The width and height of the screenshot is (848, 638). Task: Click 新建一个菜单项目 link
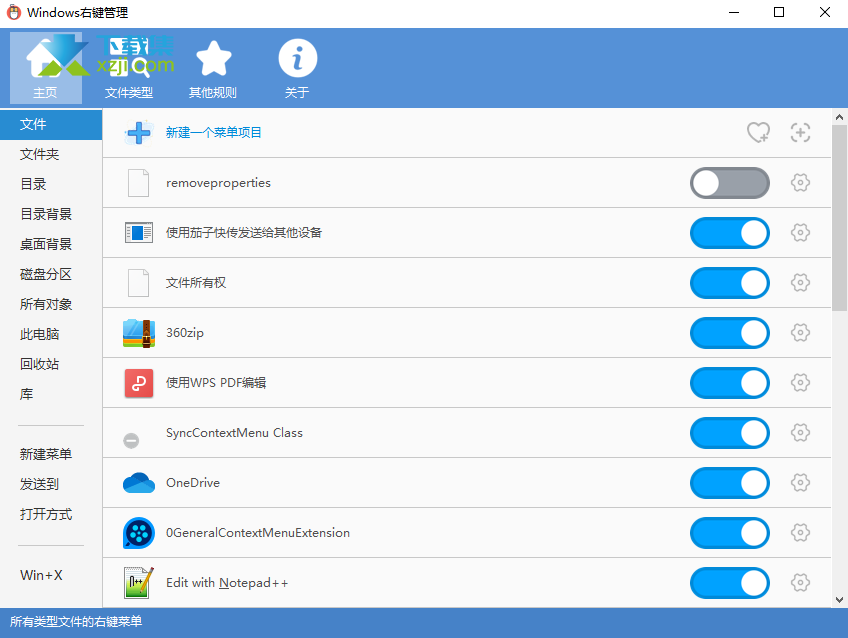pos(214,133)
